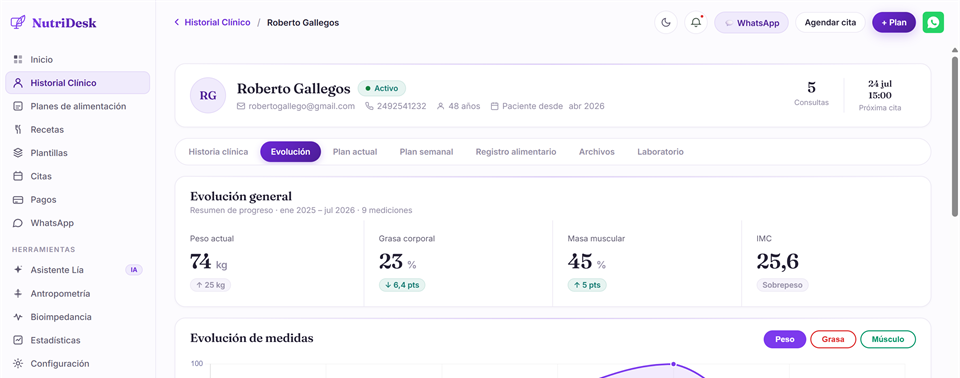Toggle the Grasa chart series
This screenshot has height=378, width=960.
click(x=833, y=339)
